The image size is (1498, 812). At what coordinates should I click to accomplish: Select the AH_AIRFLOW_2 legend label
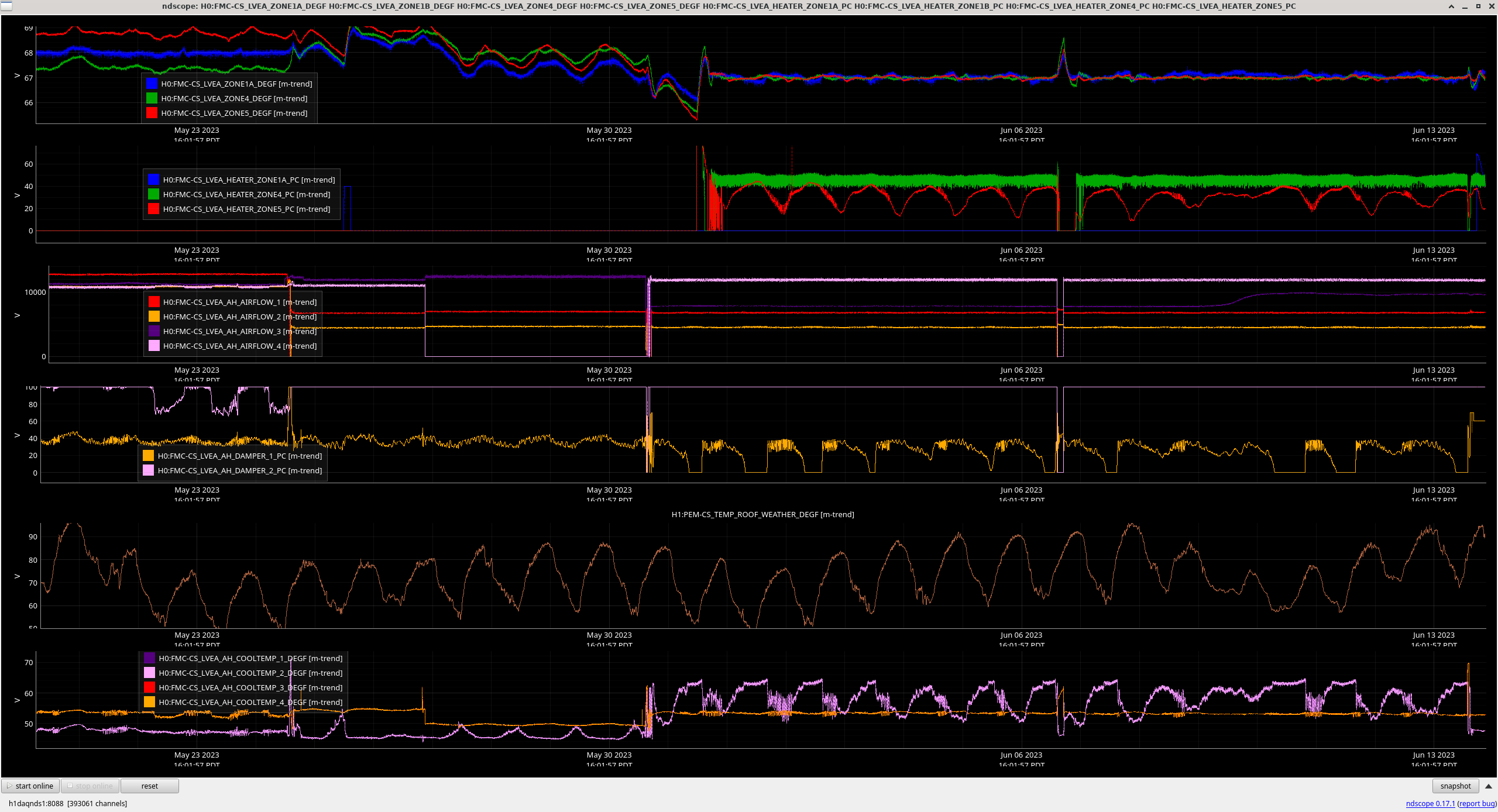click(x=240, y=316)
